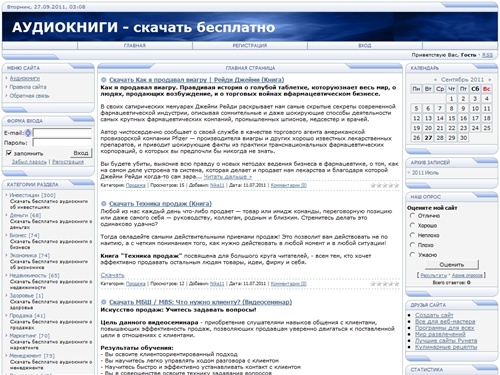
Task: Open Бизнес category
Action: tap(24, 235)
